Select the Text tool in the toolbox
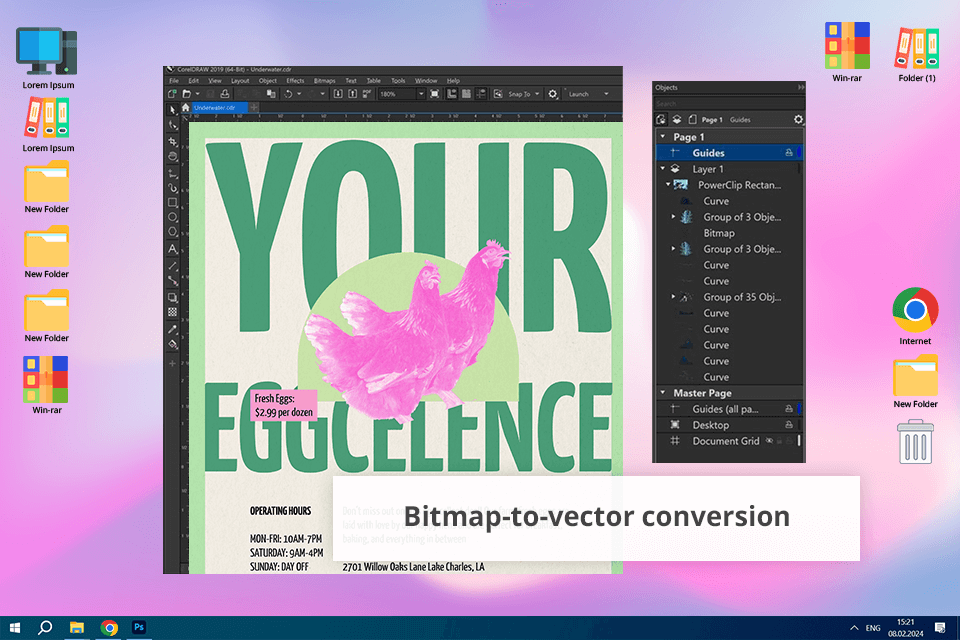The height and width of the screenshot is (640, 960). [x=173, y=249]
